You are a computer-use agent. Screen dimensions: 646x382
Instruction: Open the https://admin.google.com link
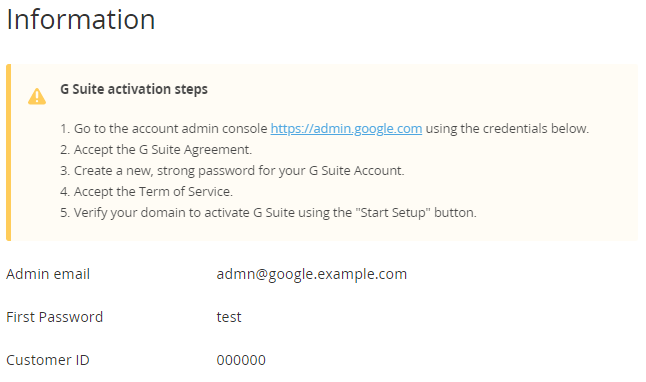click(x=346, y=129)
